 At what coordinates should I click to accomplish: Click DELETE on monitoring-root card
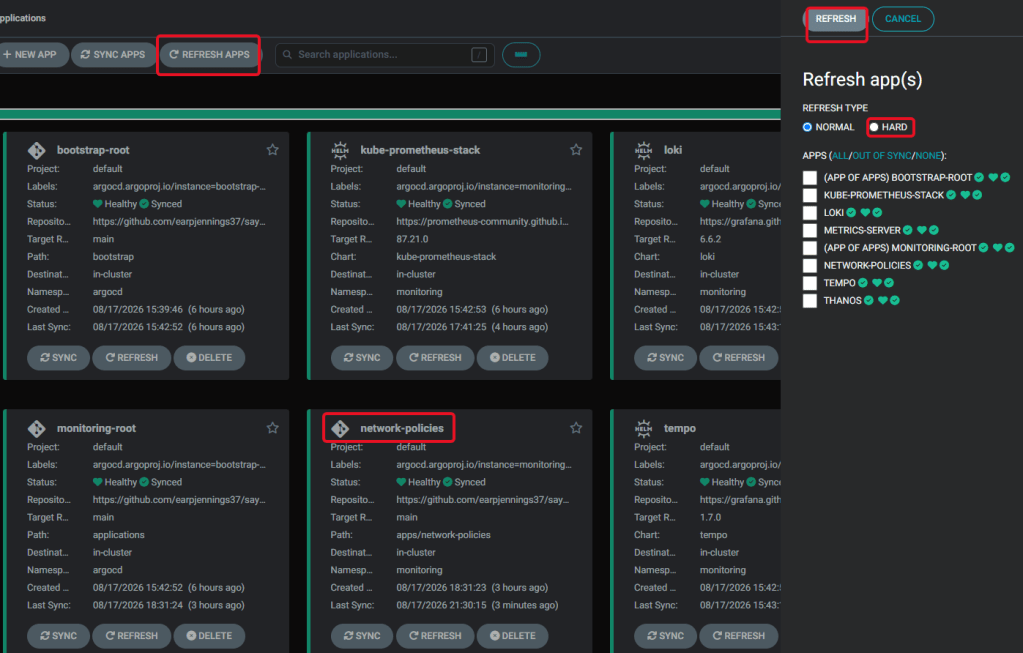[x=209, y=635]
